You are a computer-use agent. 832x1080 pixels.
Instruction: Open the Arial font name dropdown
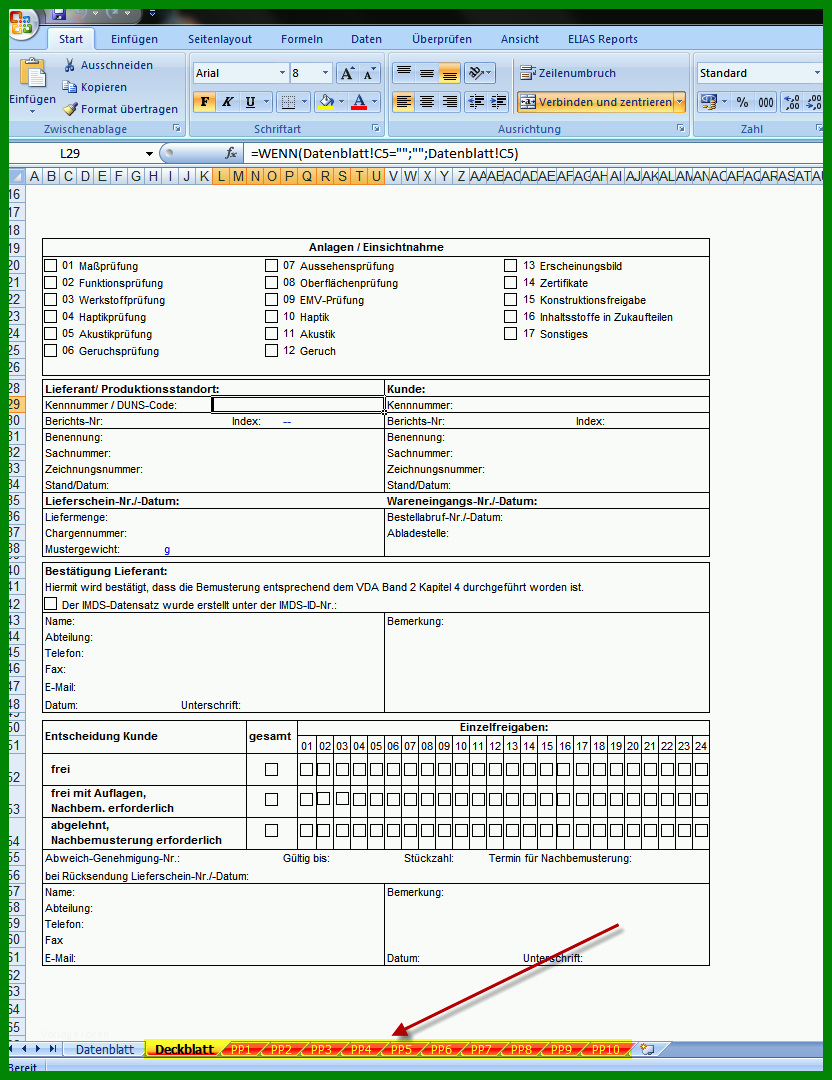point(282,73)
